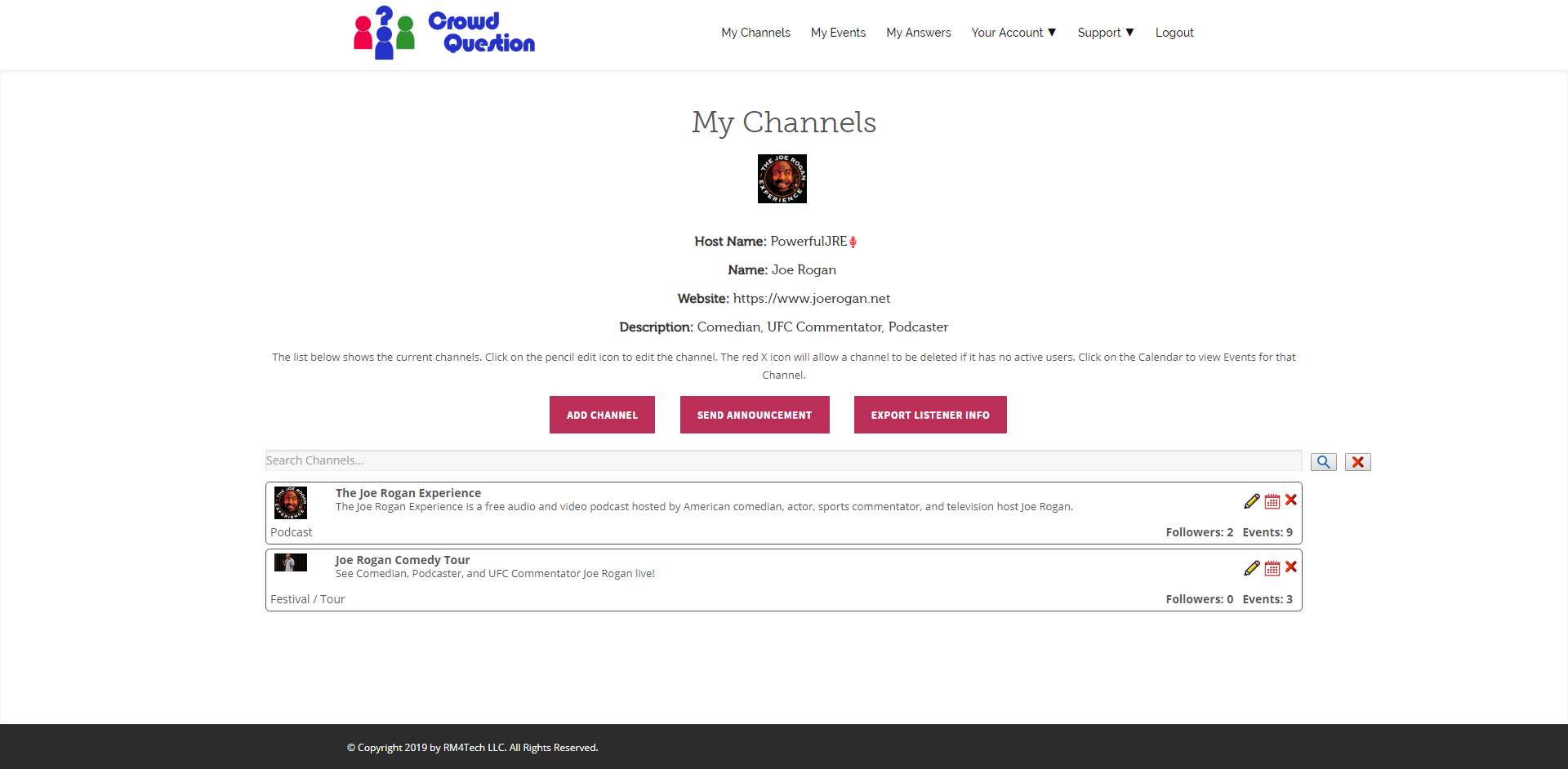Edit Joe Rogan Comedy Tour pencil icon
Image resolution: width=1568 pixels, height=769 pixels.
pos(1252,568)
